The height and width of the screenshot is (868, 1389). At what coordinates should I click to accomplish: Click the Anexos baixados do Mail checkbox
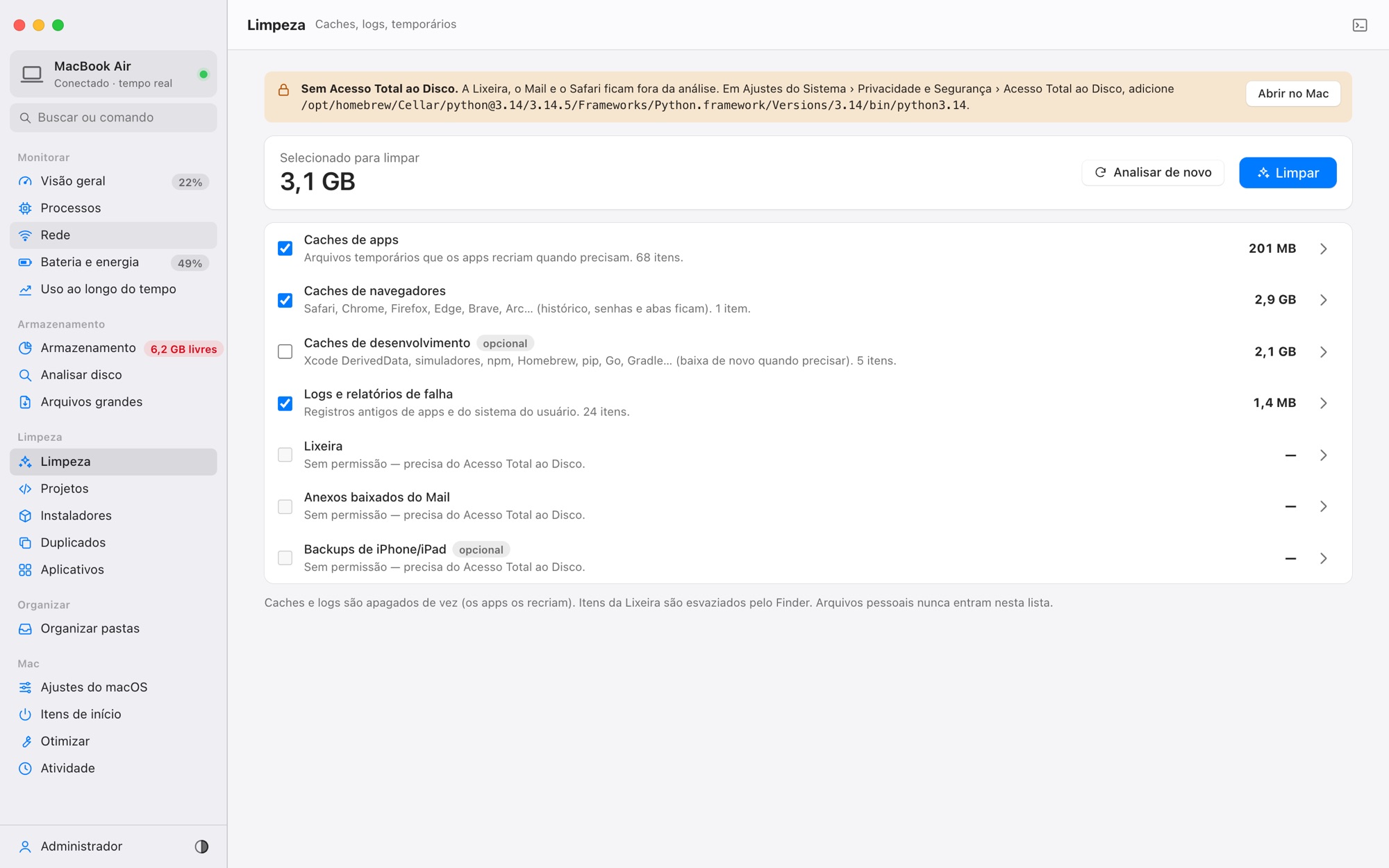click(285, 506)
